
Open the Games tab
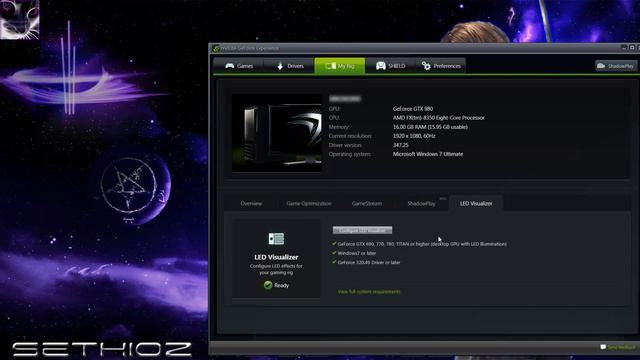tap(239, 66)
